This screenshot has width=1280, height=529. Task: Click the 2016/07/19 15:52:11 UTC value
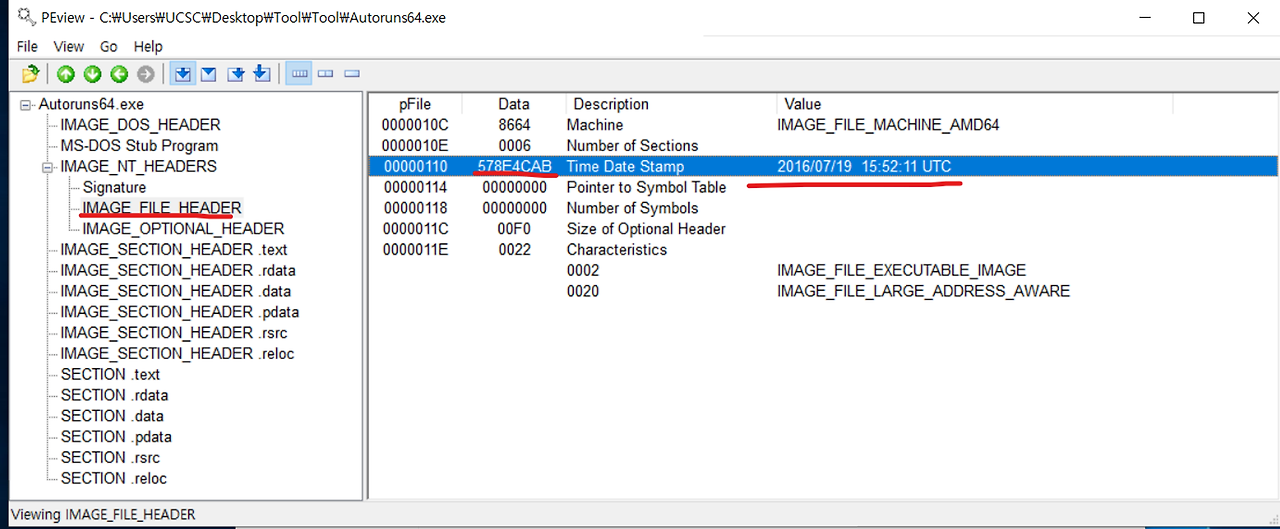864,167
